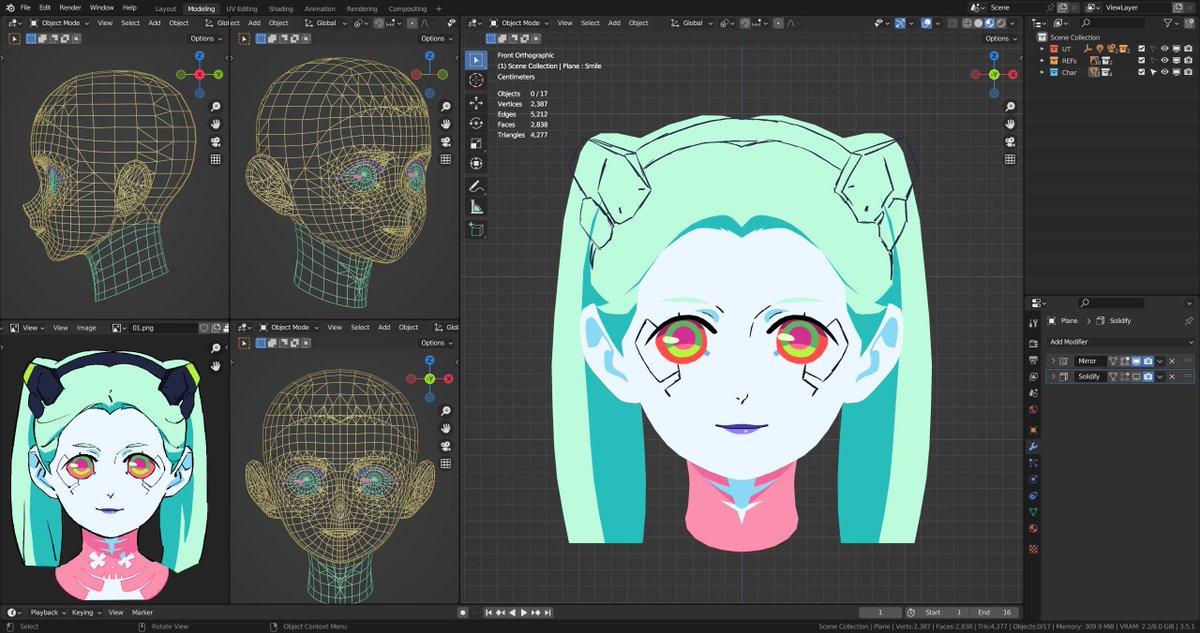Screen dimensions: 1200x633
Task: Open the Particles properties tab
Action: (1034, 463)
